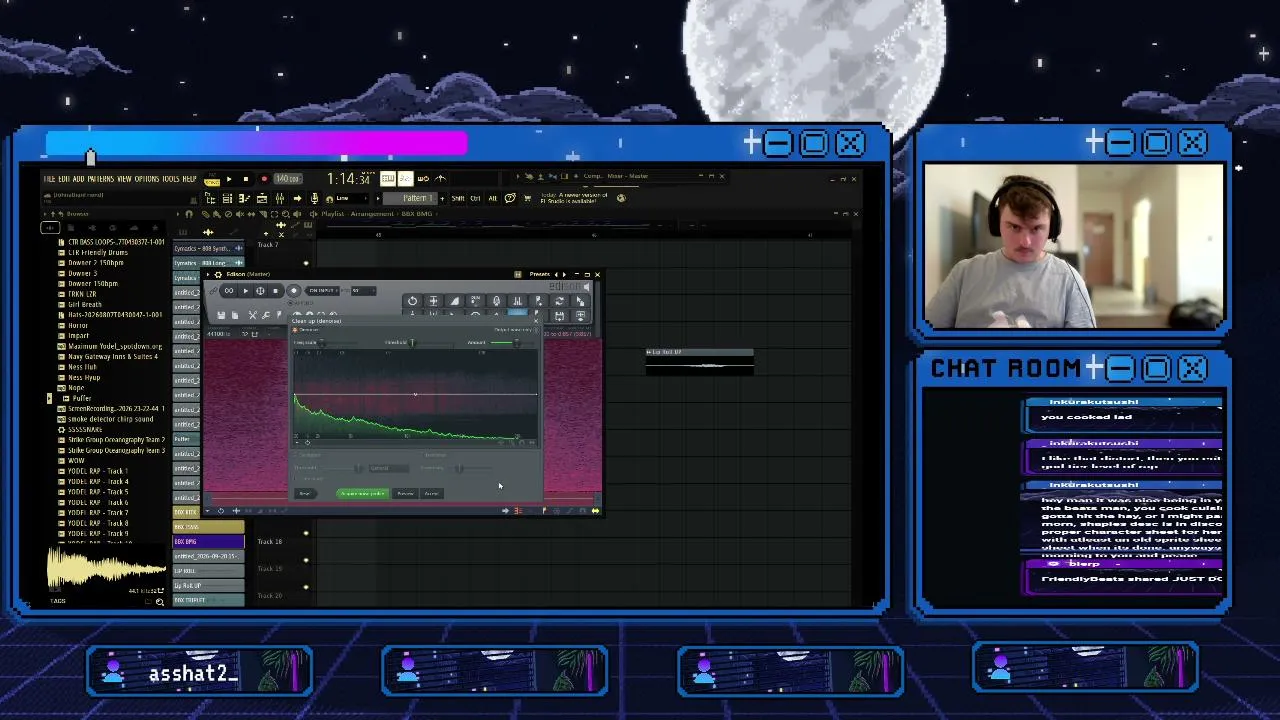
Task: Open the PATTERNS menu
Action: (100, 179)
